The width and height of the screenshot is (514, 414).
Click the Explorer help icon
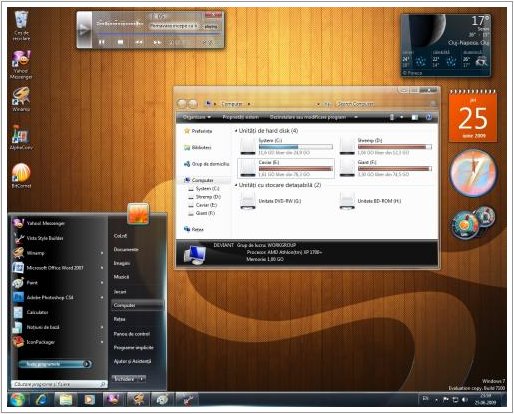[x=429, y=117]
